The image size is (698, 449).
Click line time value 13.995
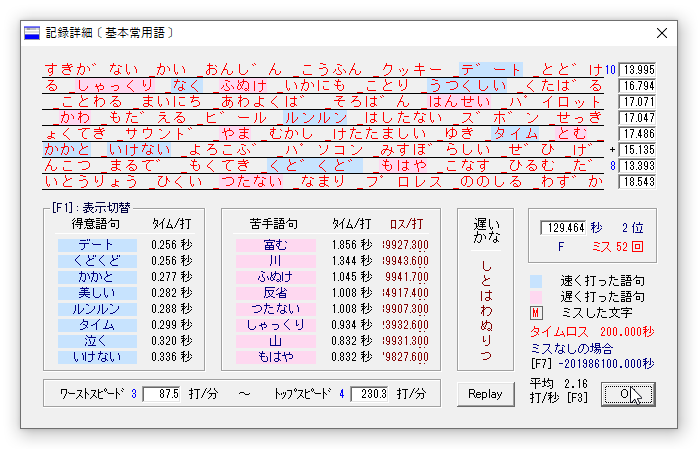click(x=637, y=70)
